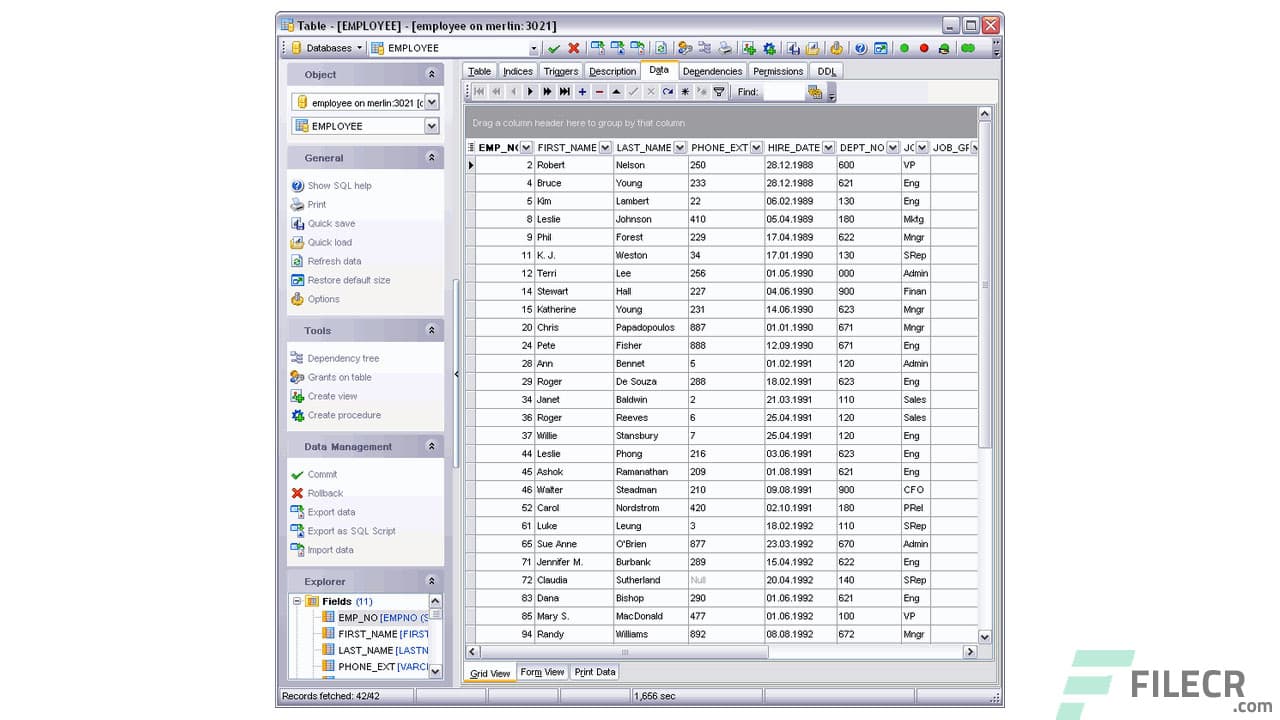Viewport: 1280px width, 720px height.
Task: Open the filter using the funnel icon
Action: click(x=719, y=92)
